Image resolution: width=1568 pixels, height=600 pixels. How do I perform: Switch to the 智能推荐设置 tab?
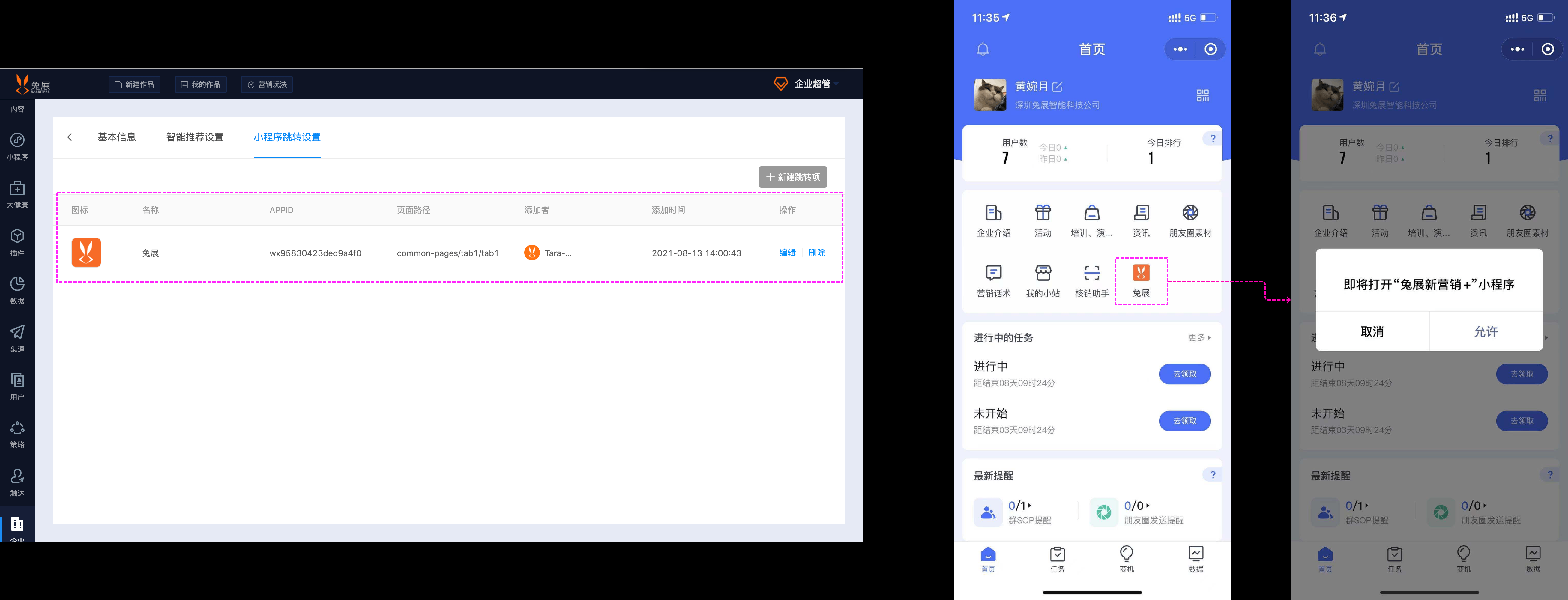point(195,137)
